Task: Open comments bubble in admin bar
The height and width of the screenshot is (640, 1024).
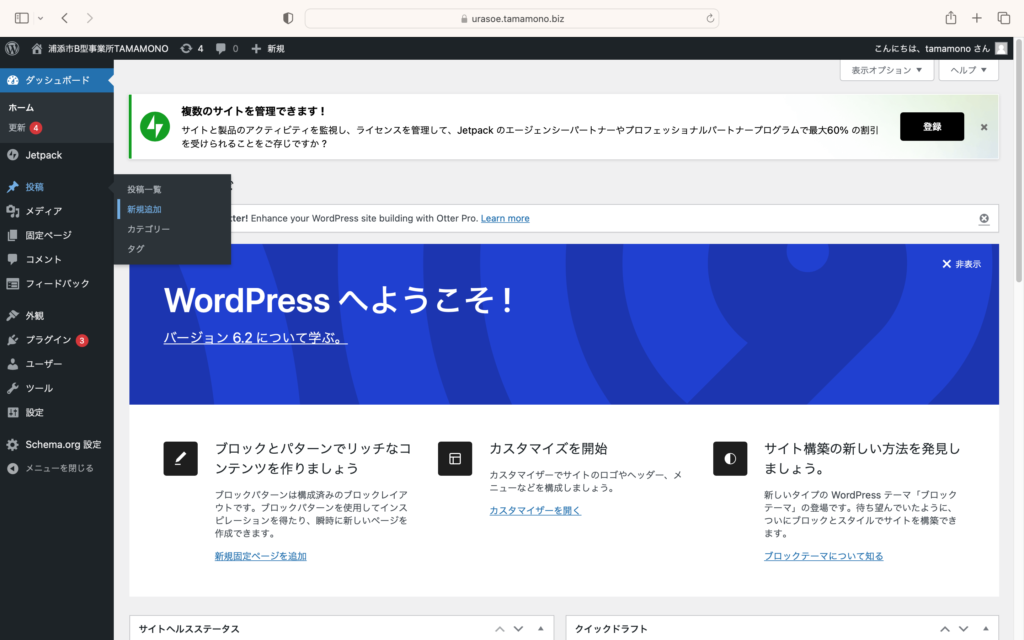Action: tap(221, 48)
